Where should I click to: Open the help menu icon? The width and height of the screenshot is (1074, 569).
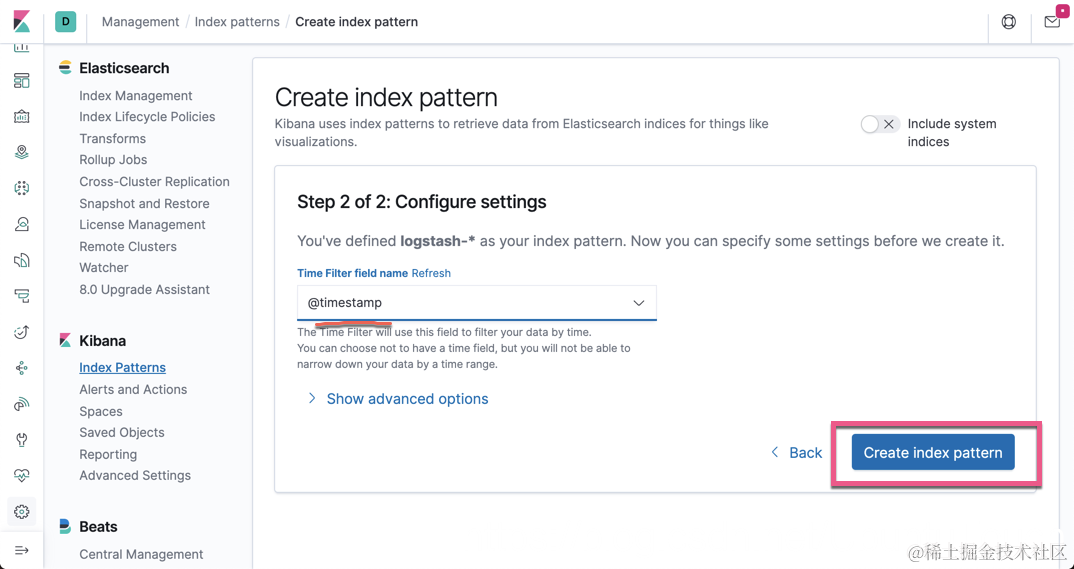tap(1008, 21)
